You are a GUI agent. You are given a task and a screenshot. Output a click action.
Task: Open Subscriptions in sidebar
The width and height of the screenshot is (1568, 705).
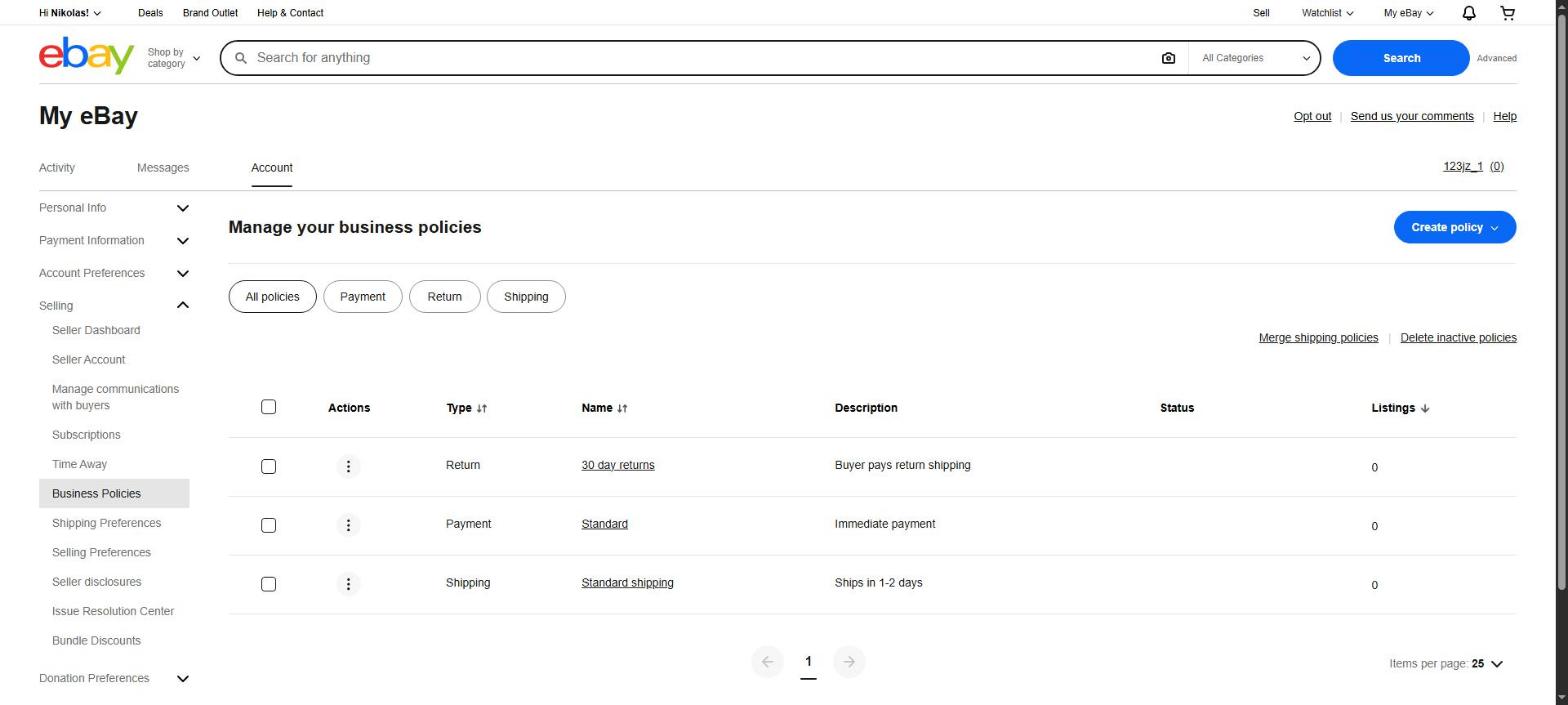click(x=86, y=435)
